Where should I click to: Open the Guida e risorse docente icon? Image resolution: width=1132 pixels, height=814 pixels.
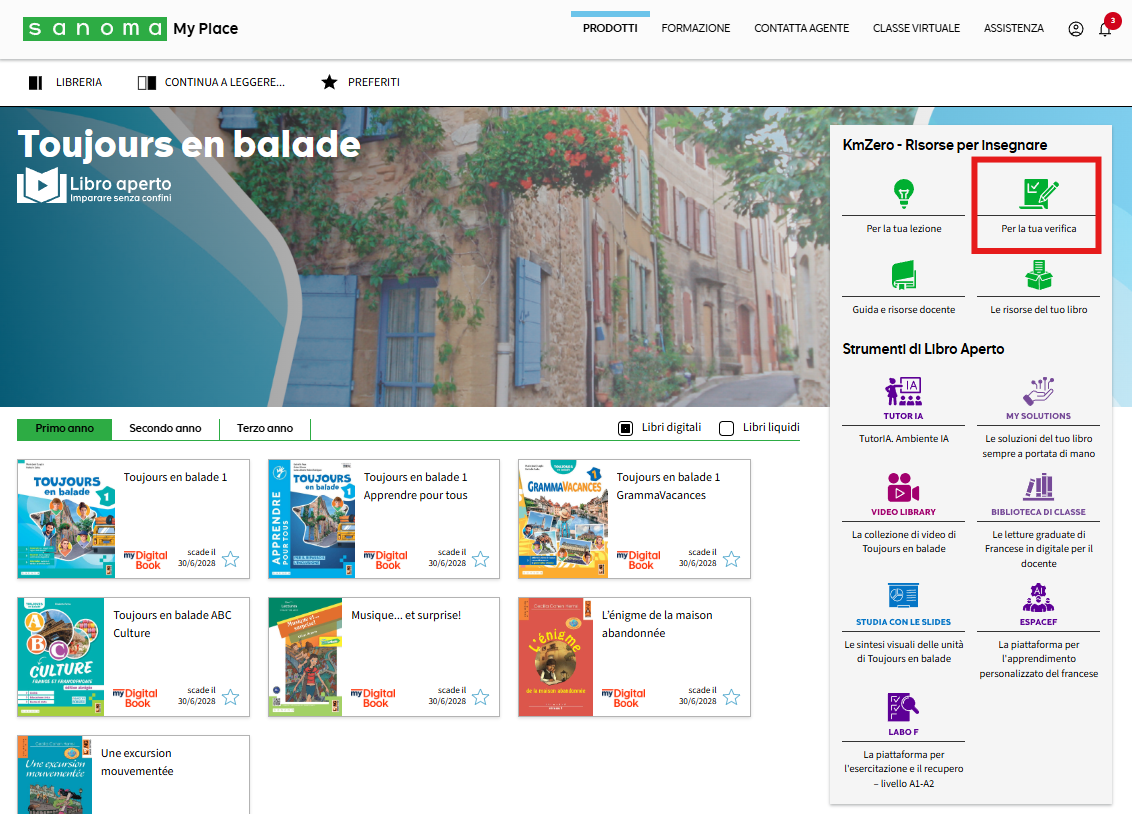click(904, 275)
